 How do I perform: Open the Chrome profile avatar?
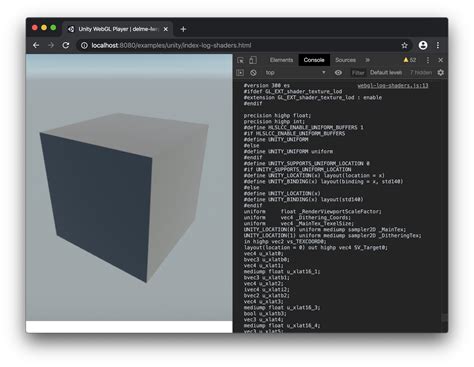coord(423,45)
